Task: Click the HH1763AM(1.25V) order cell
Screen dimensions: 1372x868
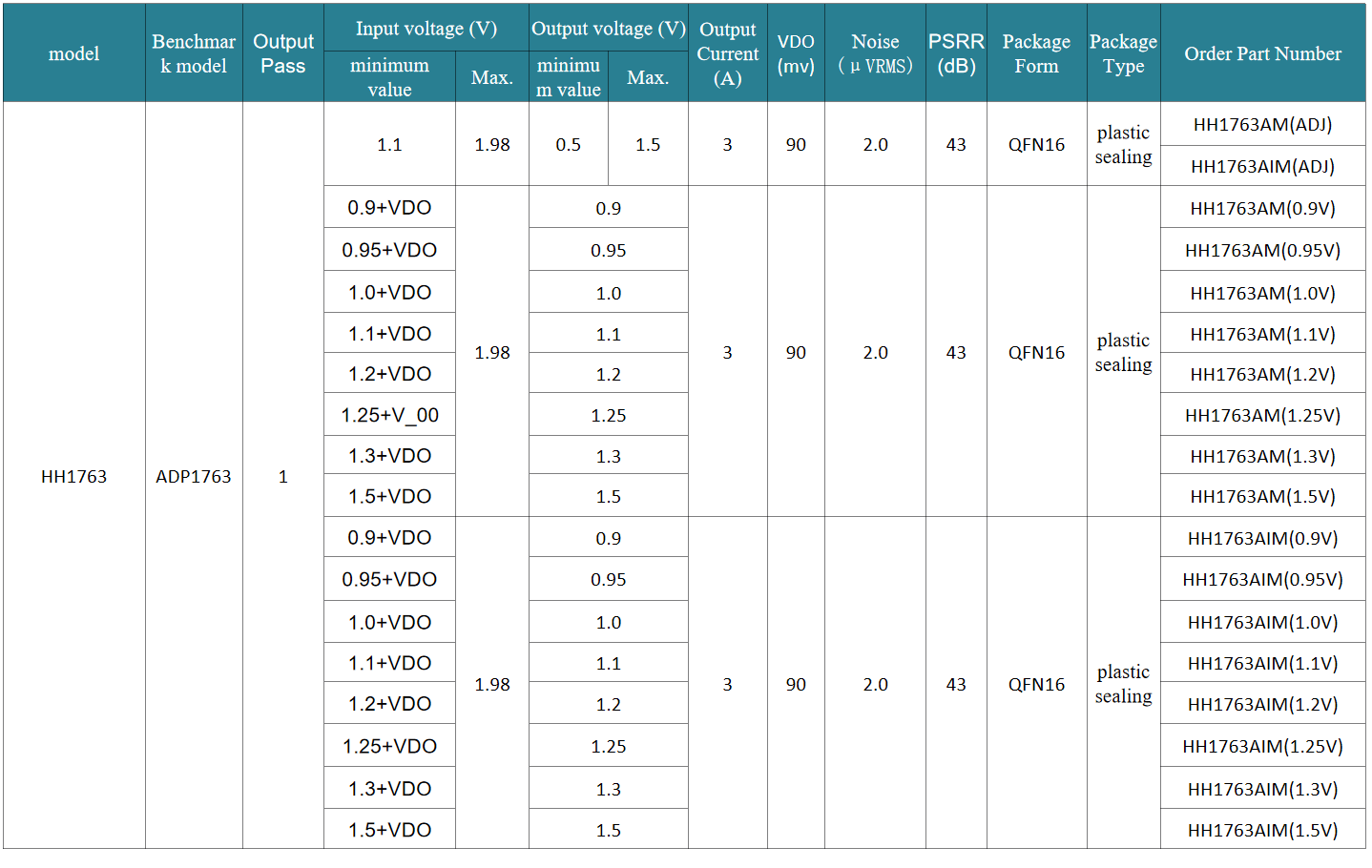Action: [1262, 415]
